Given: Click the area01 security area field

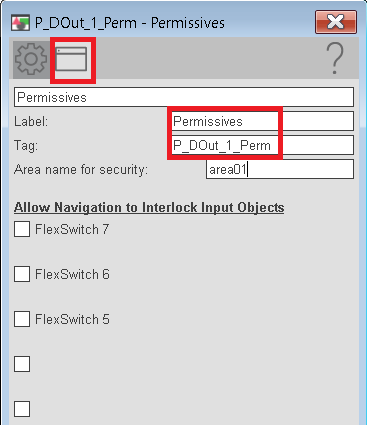Looking at the screenshot, I should 280,169.
